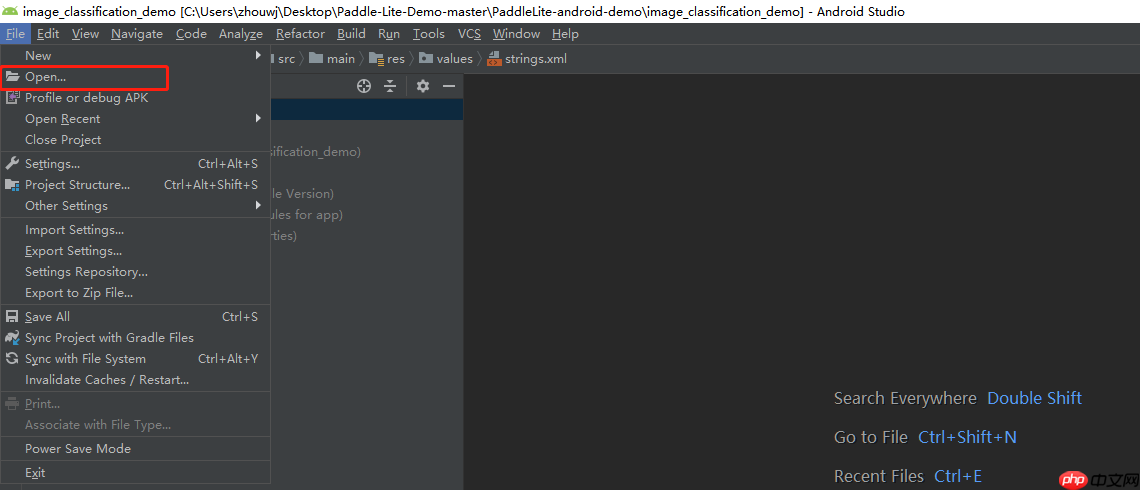Click src in the breadcrumb bar

286,59
